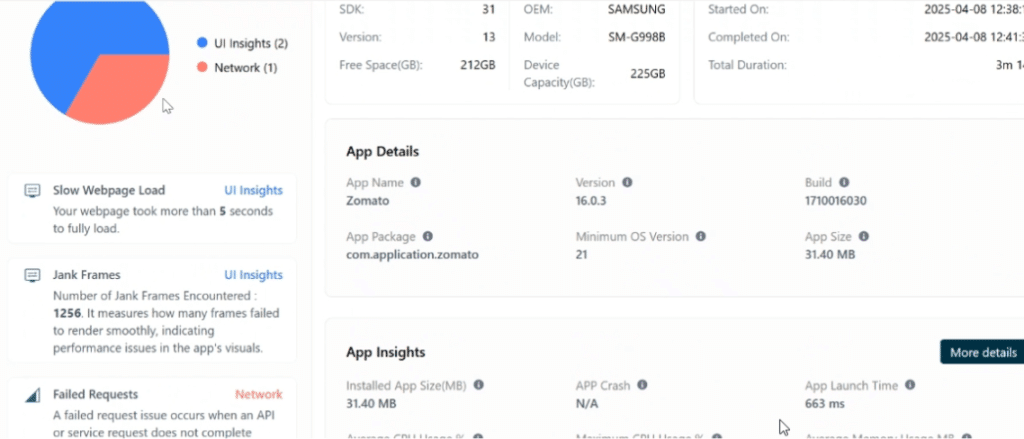Click the App Launch Time value 663 ms
Viewport: 1024px width, 439px height.
825,404
